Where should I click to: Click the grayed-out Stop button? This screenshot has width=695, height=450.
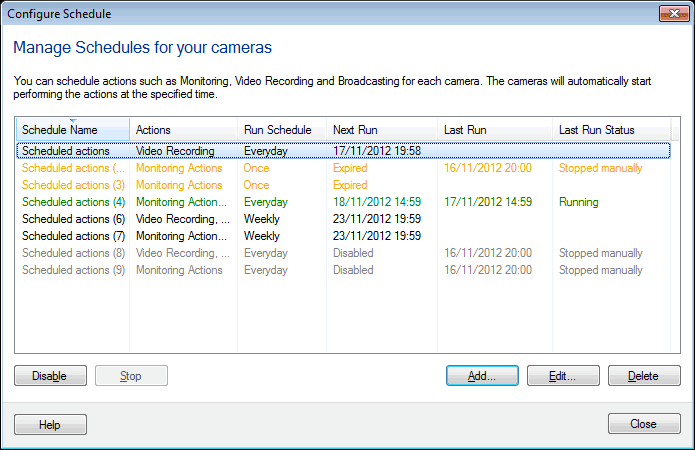[131, 376]
